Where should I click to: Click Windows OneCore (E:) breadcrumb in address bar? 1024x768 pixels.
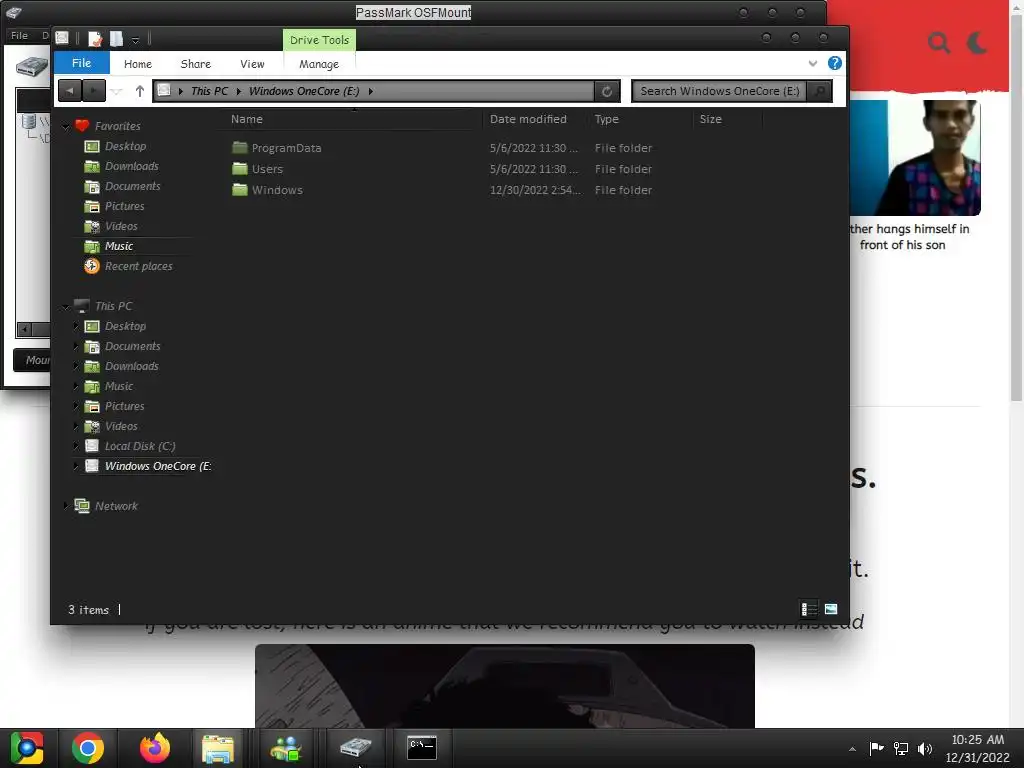pyautogui.click(x=304, y=91)
